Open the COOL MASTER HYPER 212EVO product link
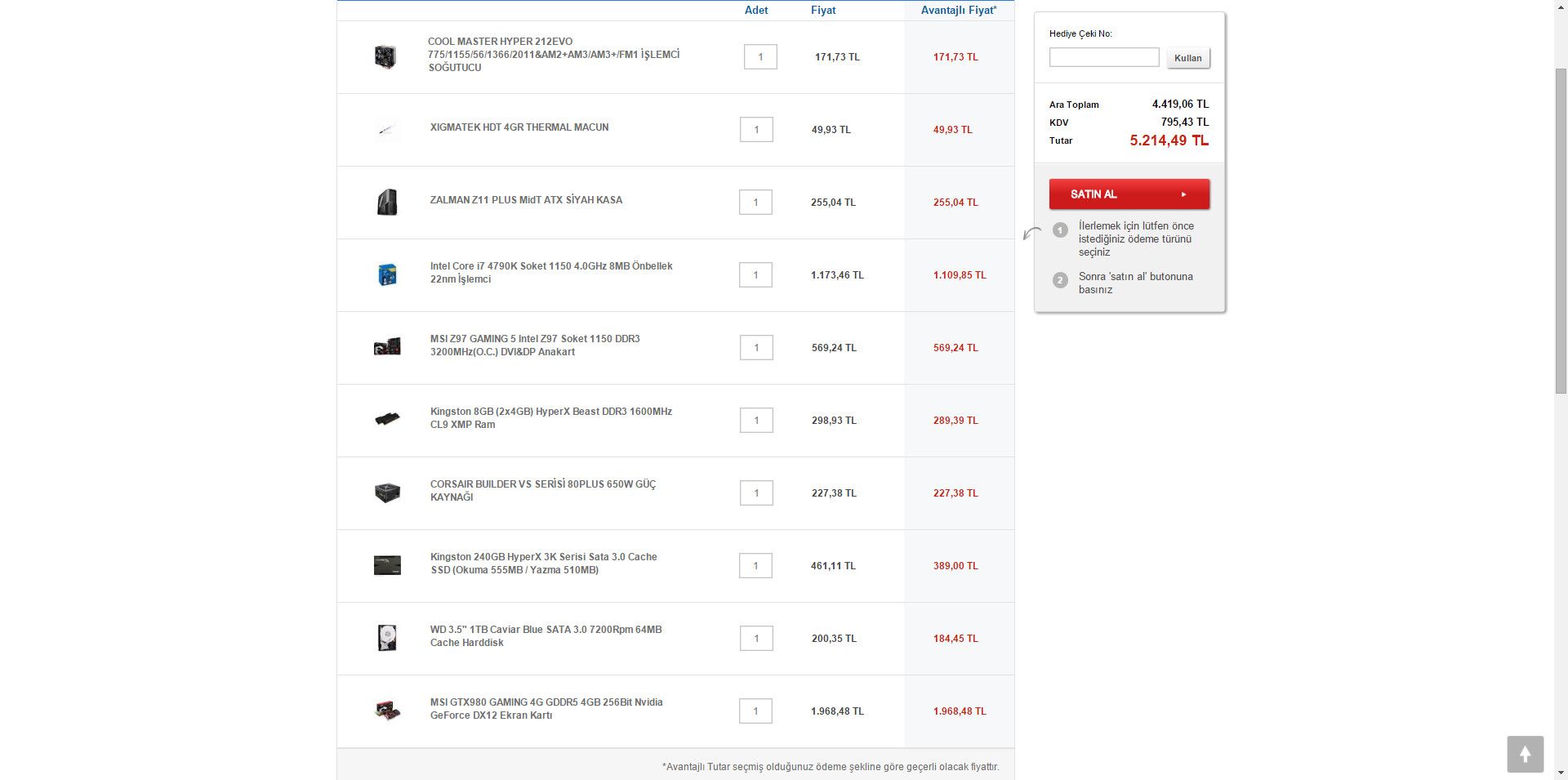 554,55
